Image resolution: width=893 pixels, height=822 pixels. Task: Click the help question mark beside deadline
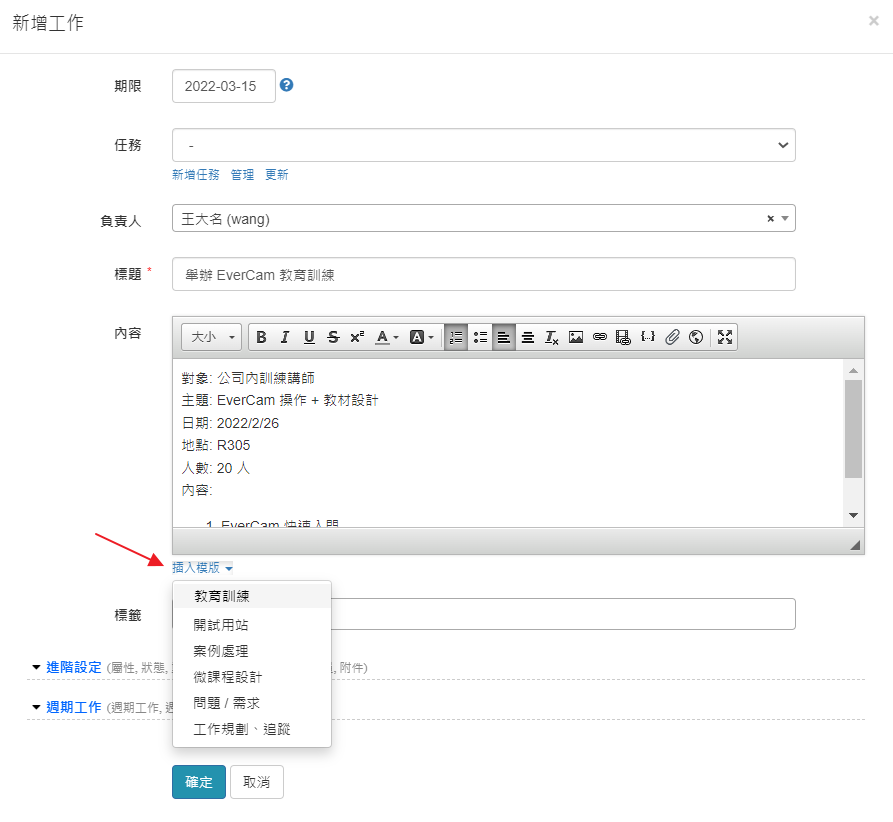click(x=286, y=85)
